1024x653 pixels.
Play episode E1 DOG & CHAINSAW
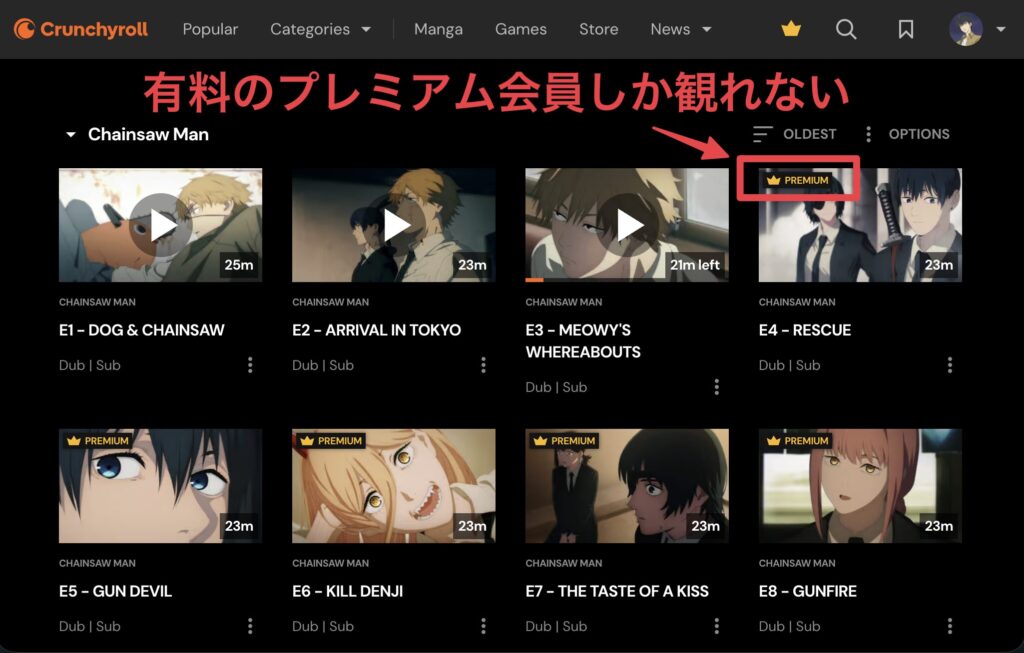coord(160,222)
